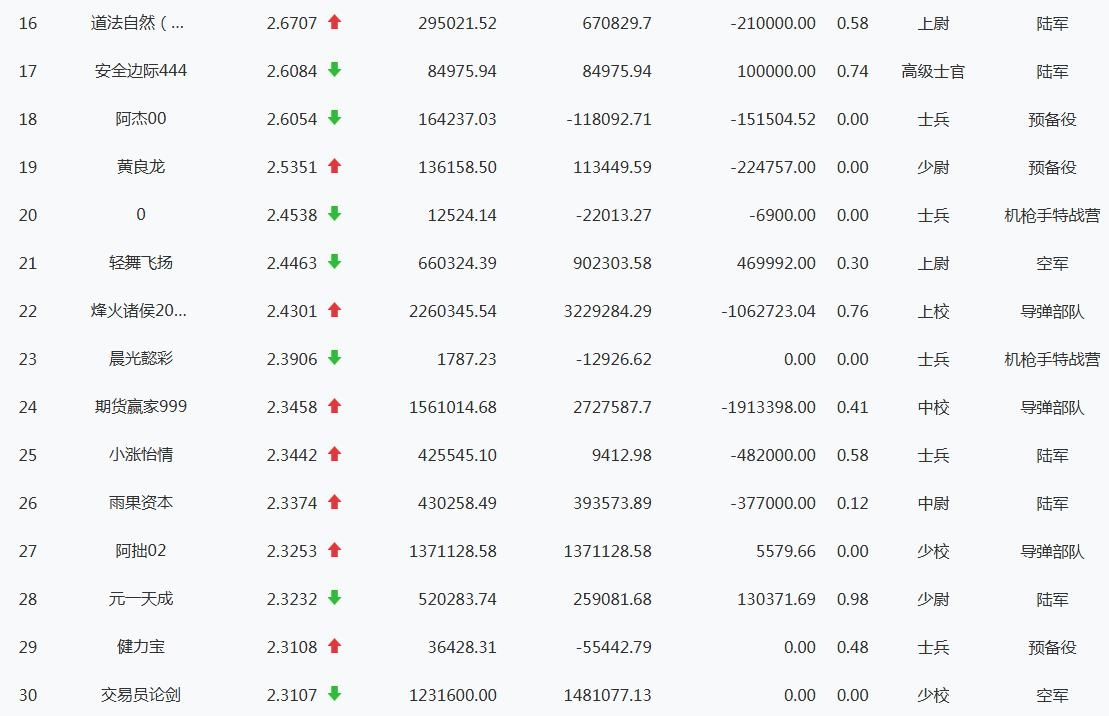Viewport: 1109px width, 716px height.
Task: Click red up arrow in 黄良龙 row
Action: (x=335, y=166)
